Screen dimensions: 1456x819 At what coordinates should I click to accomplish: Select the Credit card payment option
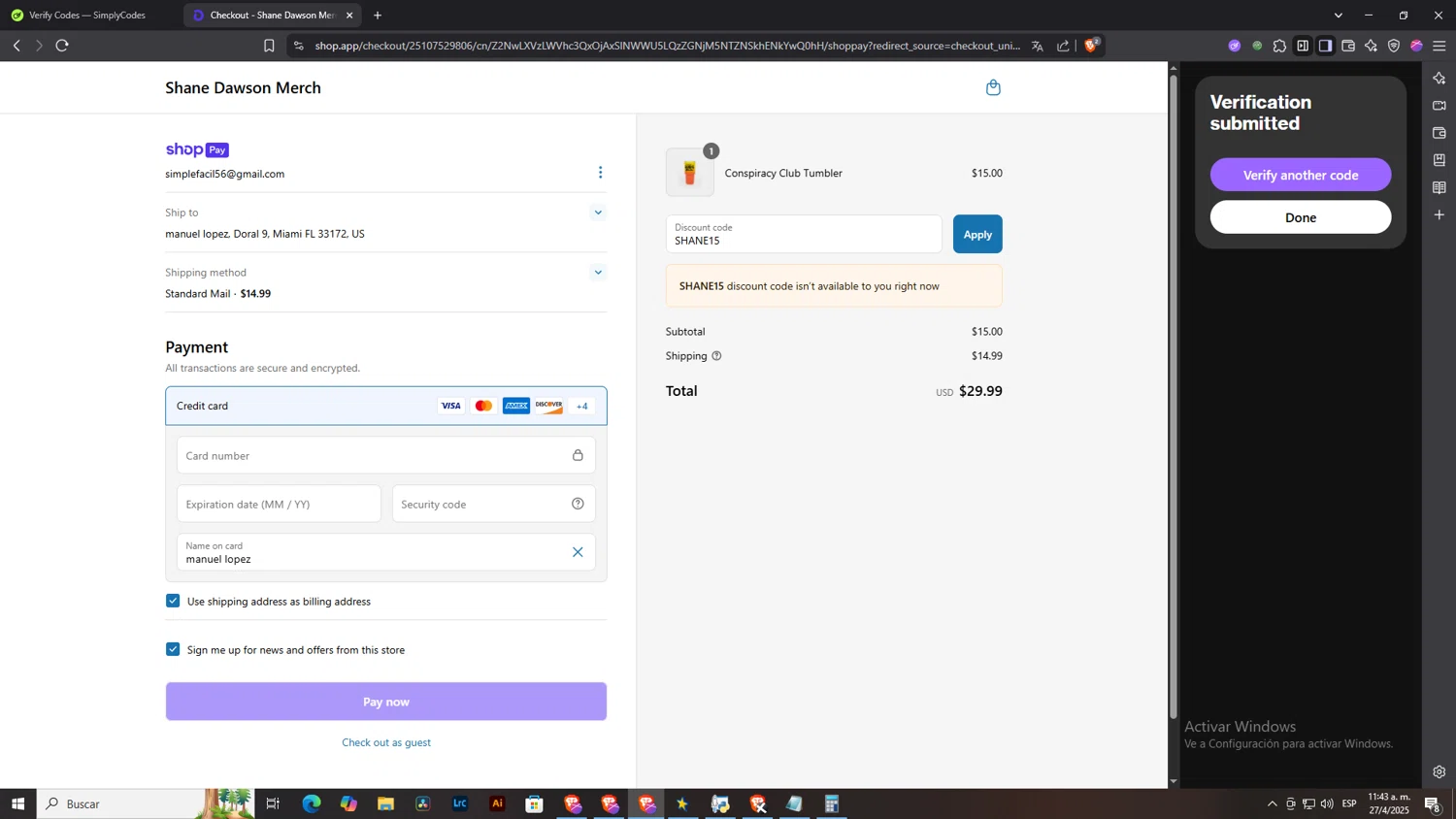coord(386,406)
